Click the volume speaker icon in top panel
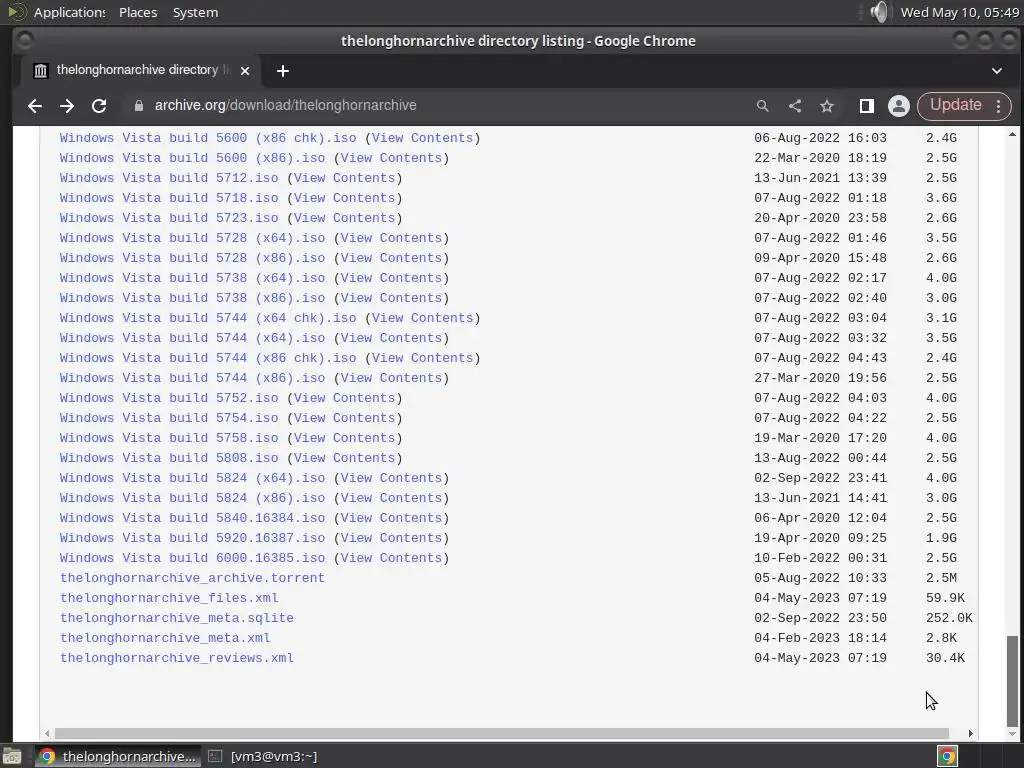This screenshot has width=1024, height=768. (879, 12)
